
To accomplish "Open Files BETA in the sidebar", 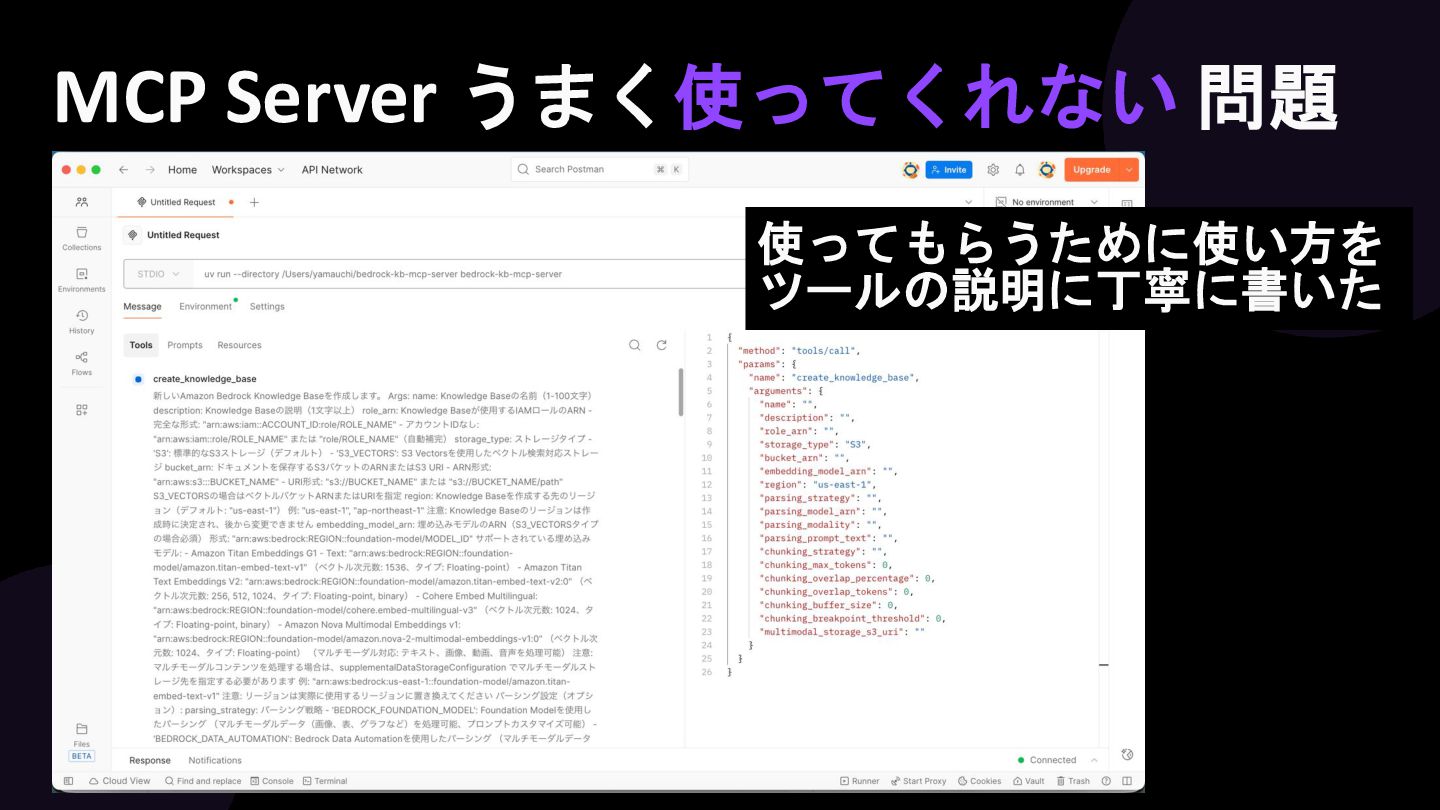I will 82,742.
